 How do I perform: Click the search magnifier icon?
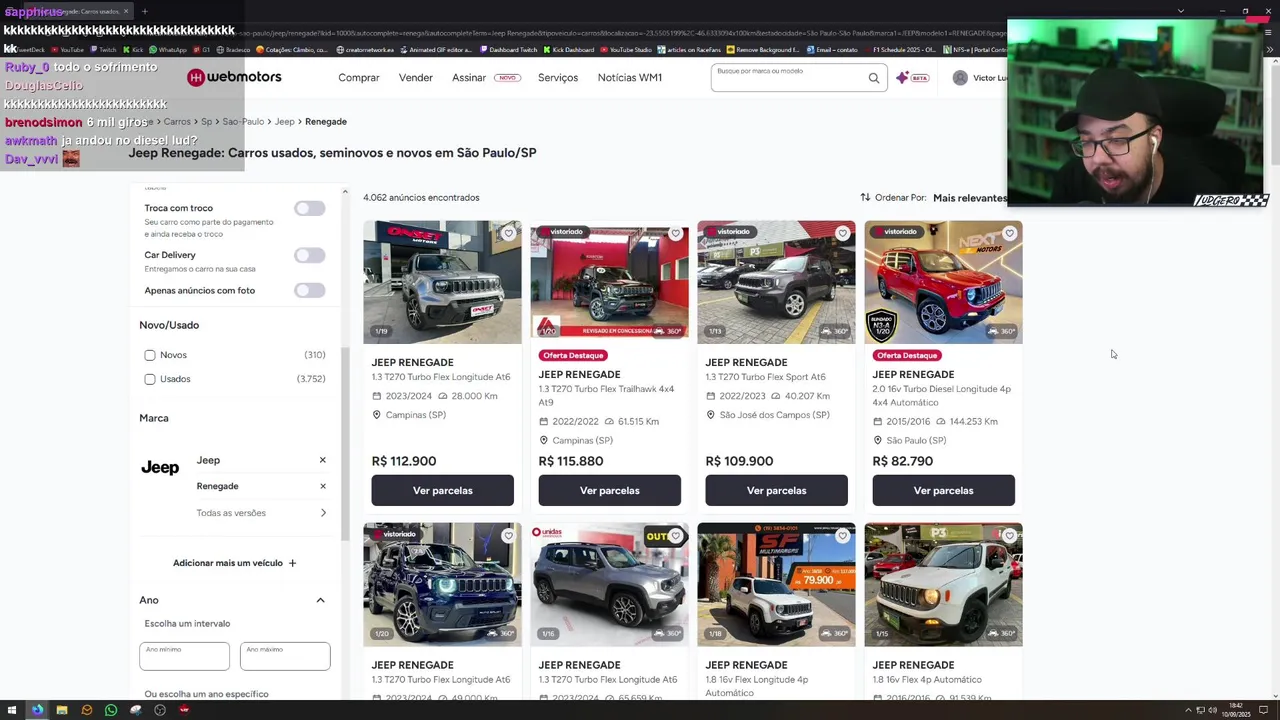[874, 78]
